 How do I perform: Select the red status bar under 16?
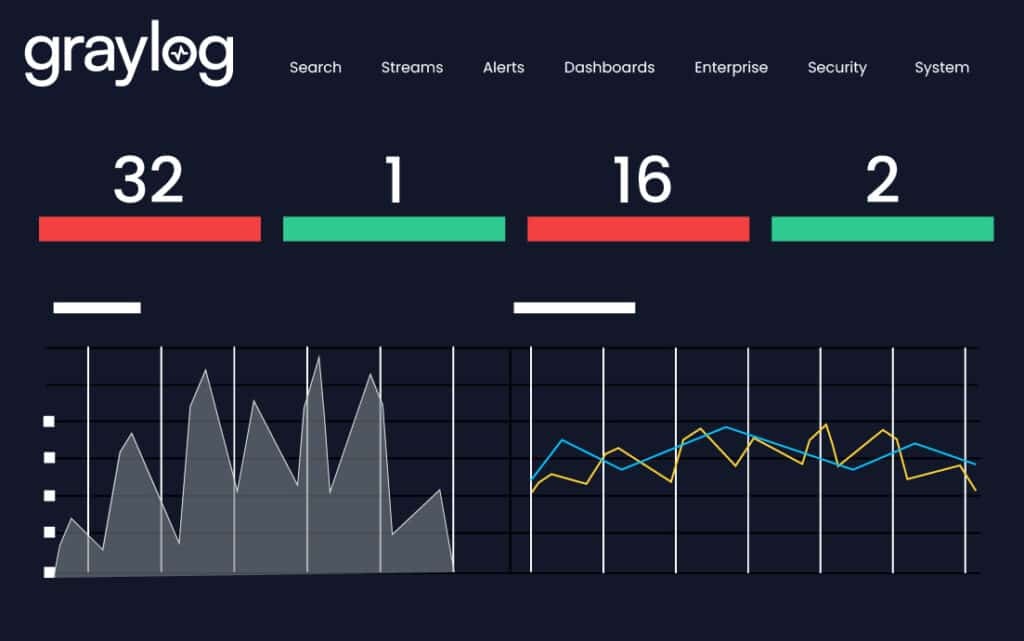pos(638,229)
